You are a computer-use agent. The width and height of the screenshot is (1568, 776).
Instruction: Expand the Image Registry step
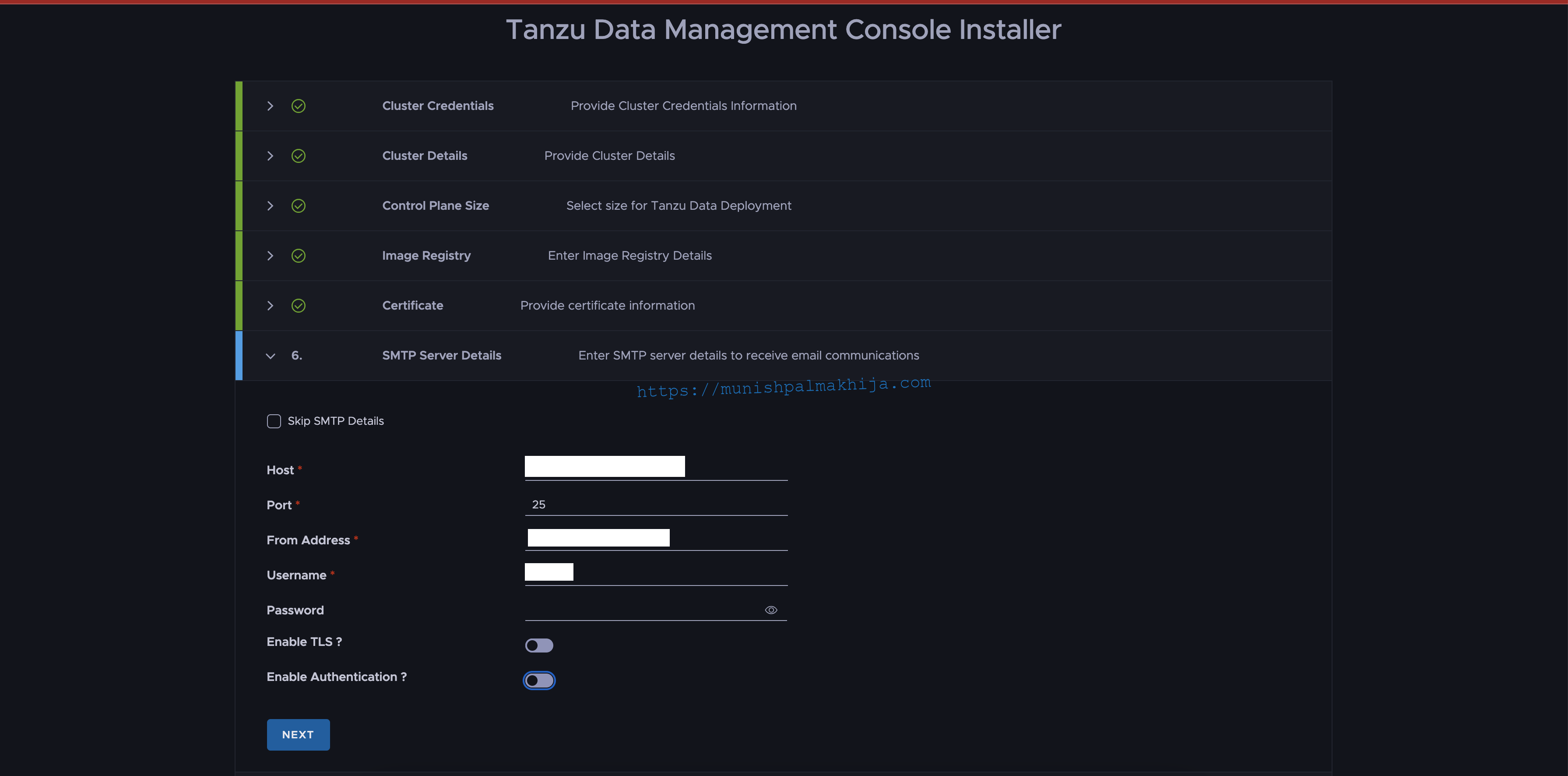pos(270,256)
